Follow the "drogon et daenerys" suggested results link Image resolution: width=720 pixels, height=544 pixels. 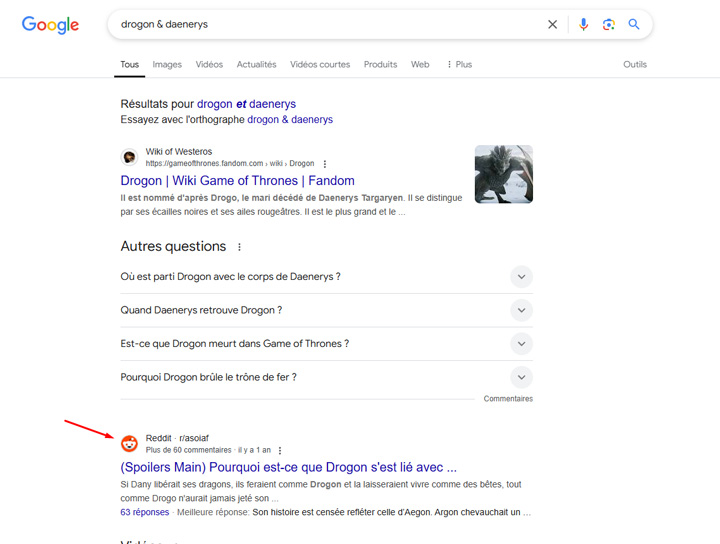246,104
